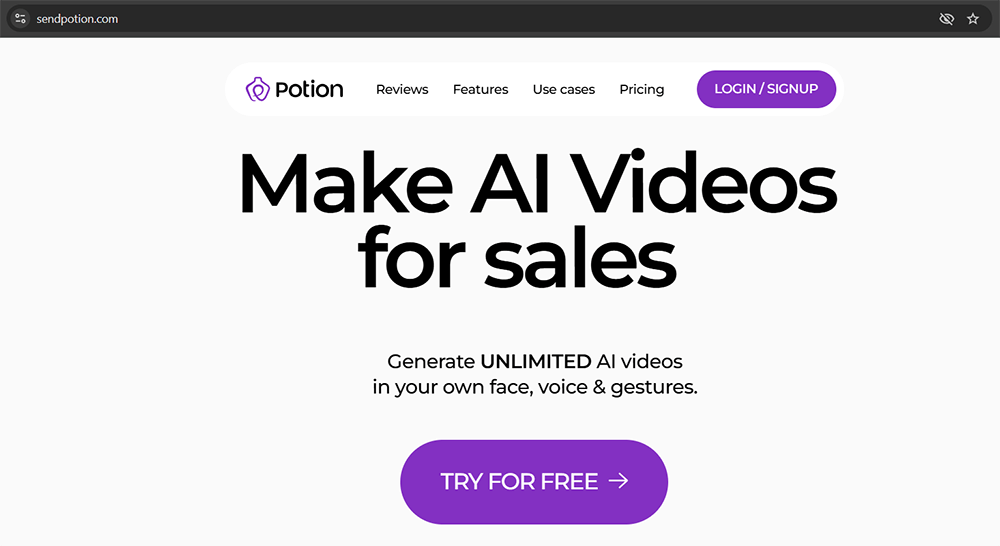Viewport: 1000px width, 546px height.
Task: Click the "Make AI Videos" headline
Action: (537, 183)
